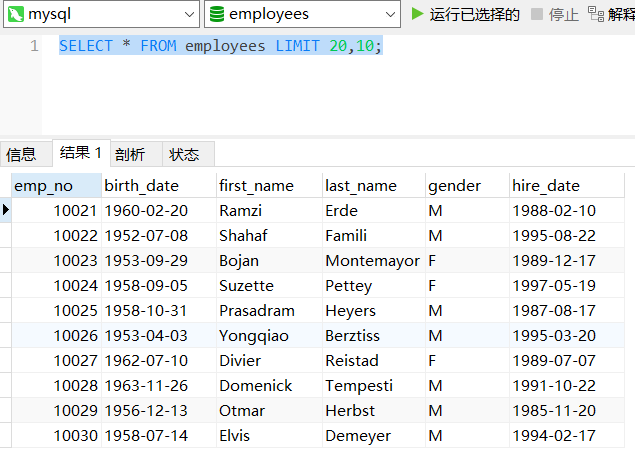
Task: Click birth date 1952-07-08
Action: (x=146, y=236)
